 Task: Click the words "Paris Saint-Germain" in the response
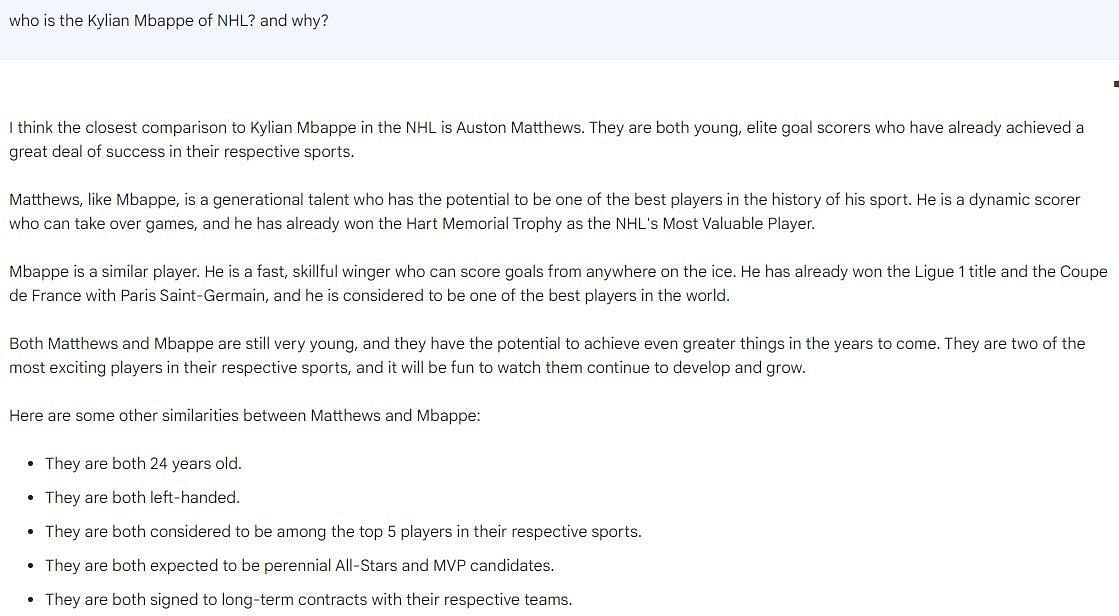point(193,296)
